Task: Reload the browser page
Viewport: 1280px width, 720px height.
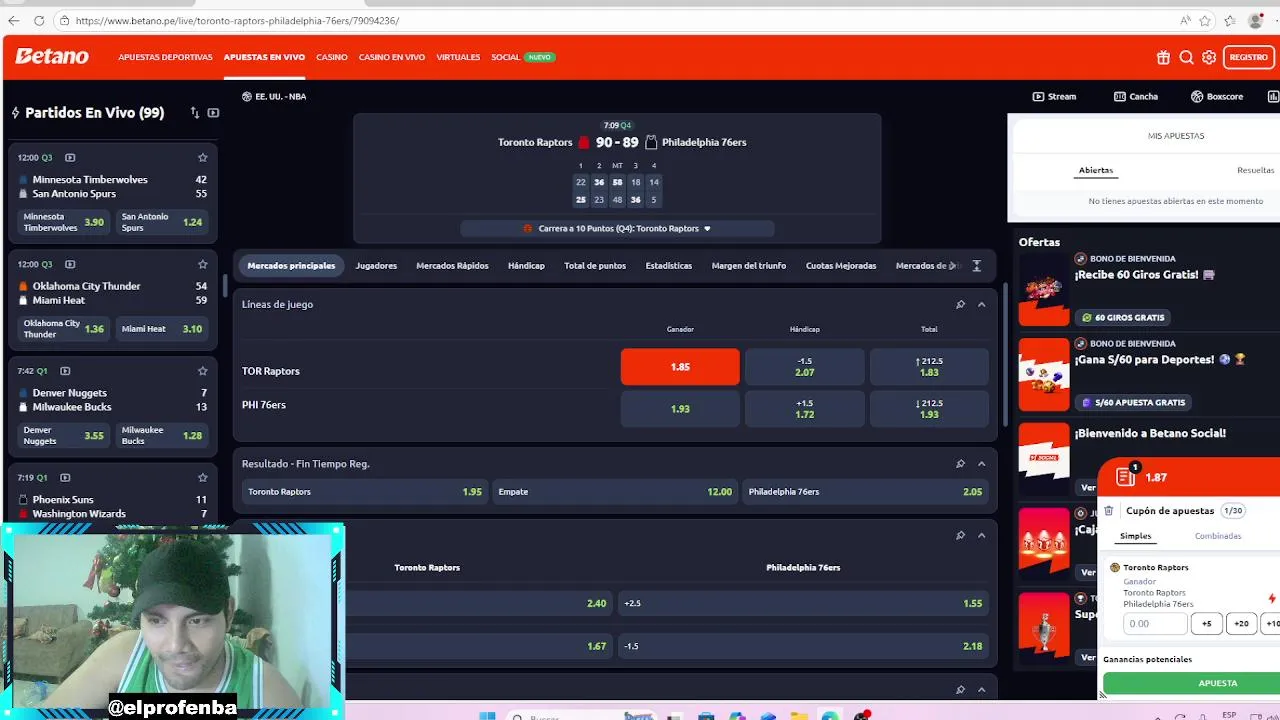Action: tap(39, 20)
